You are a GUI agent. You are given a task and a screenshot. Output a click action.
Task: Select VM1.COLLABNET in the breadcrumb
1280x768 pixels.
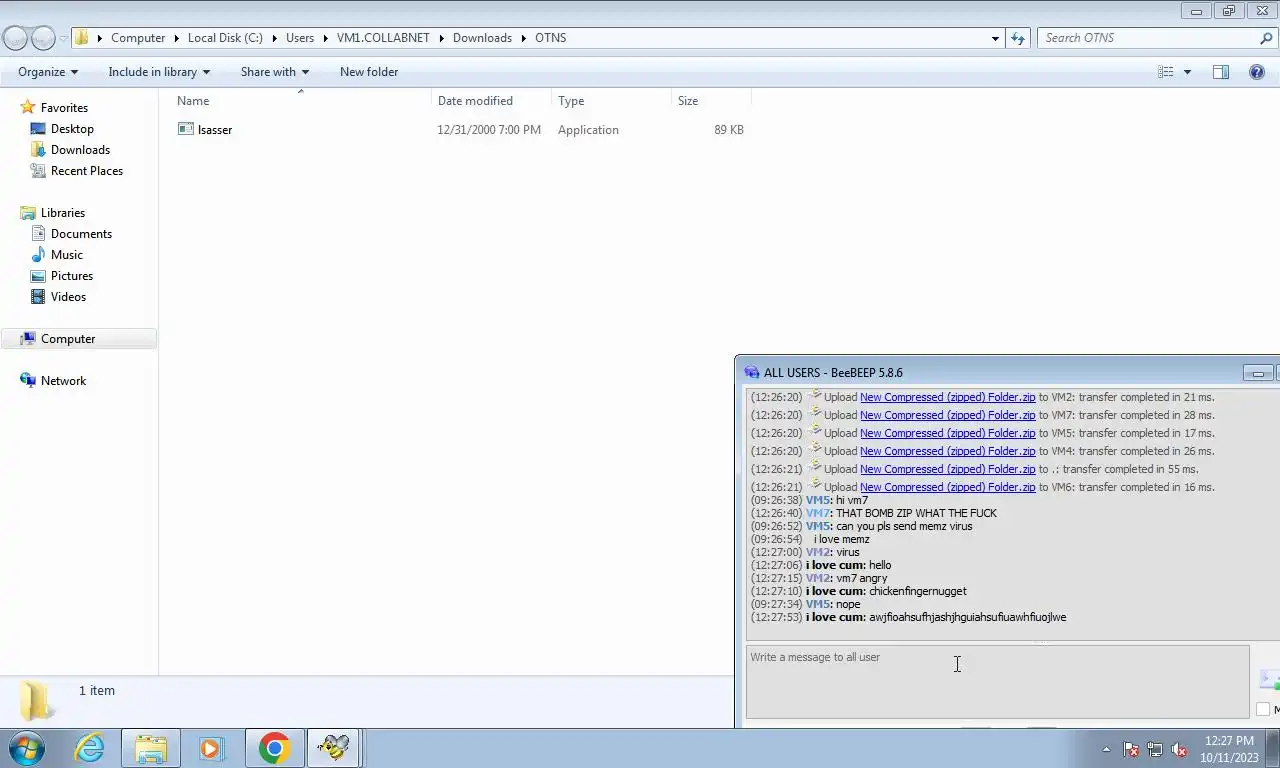[383, 38]
